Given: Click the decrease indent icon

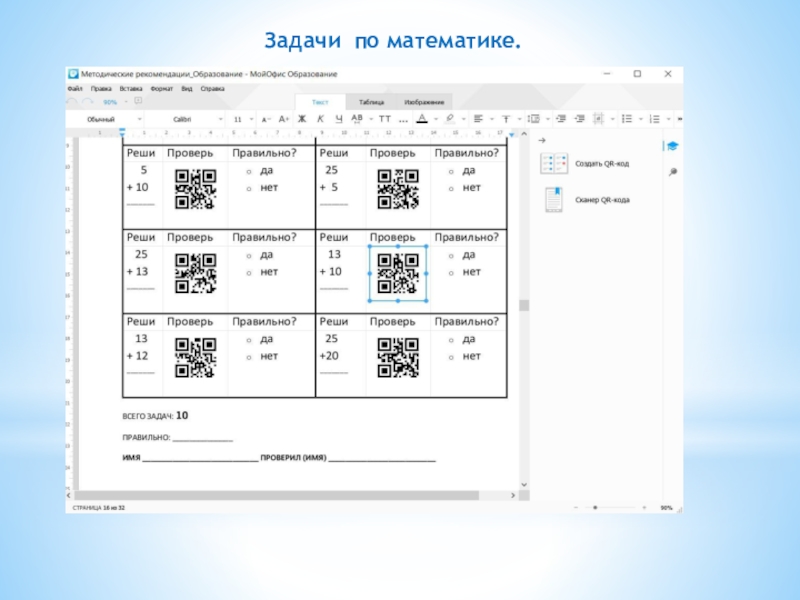Looking at the screenshot, I should 561,119.
